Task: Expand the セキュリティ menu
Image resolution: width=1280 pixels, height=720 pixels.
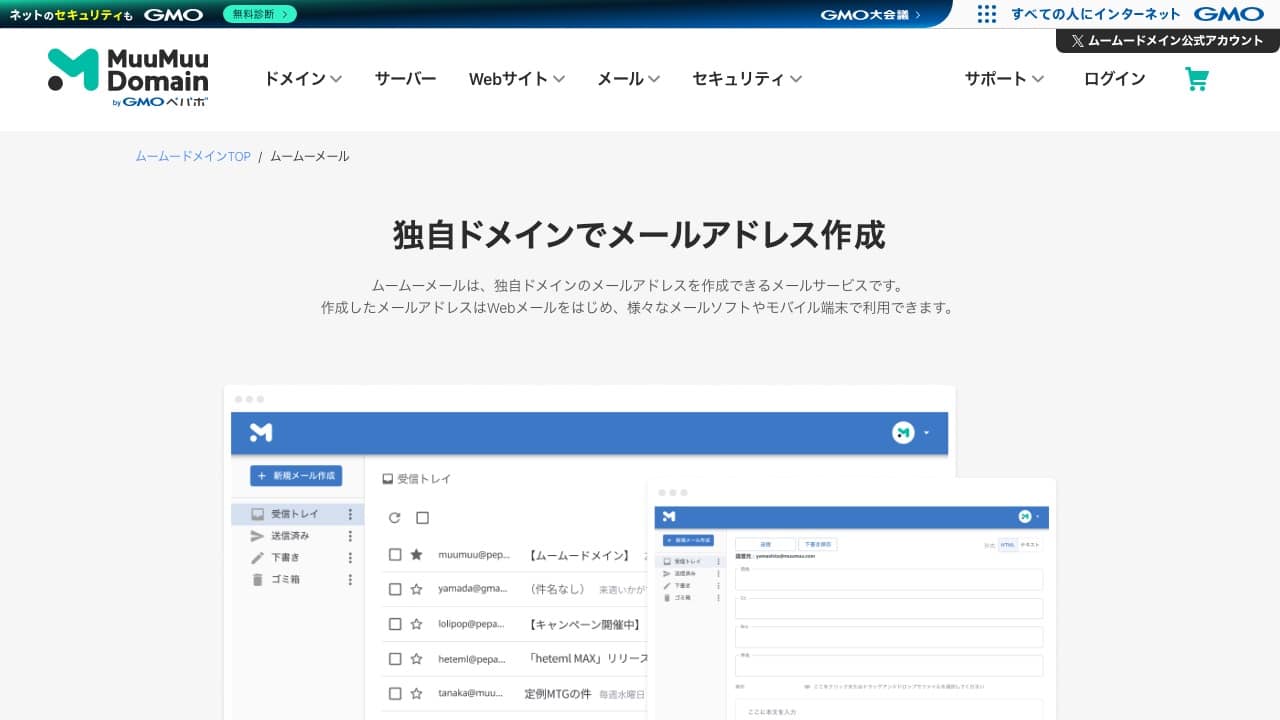Action: click(x=747, y=79)
